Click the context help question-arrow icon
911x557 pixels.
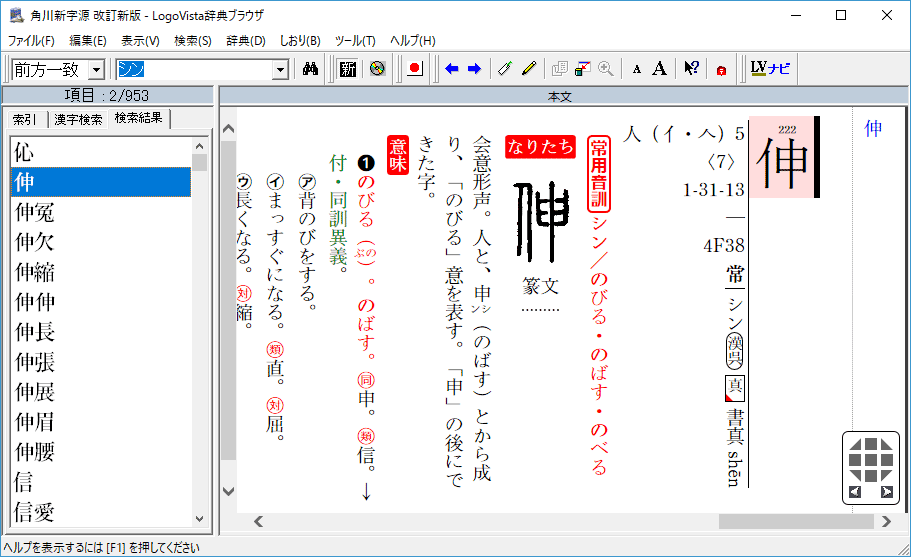click(x=691, y=69)
